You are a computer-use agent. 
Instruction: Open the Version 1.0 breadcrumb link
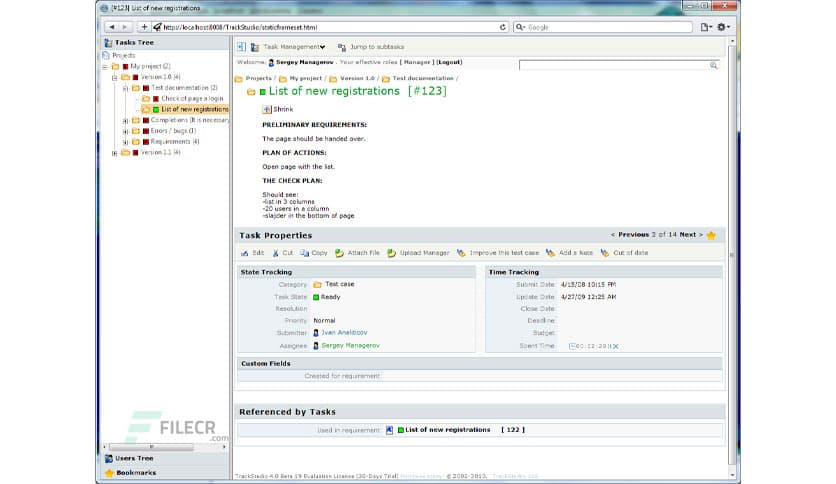[x=357, y=78]
